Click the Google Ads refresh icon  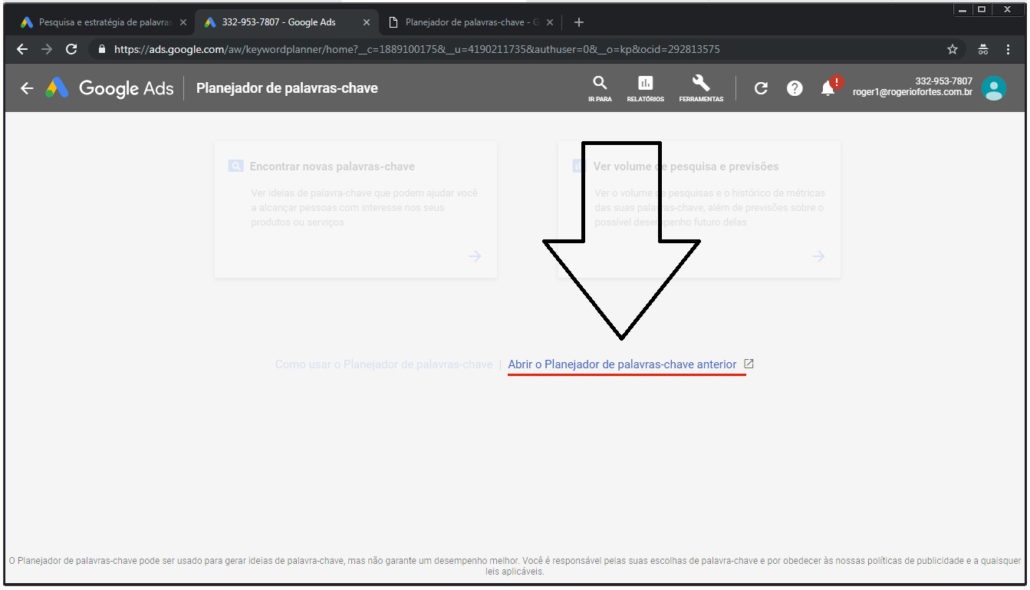pyautogui.click(x=761, y=88)
